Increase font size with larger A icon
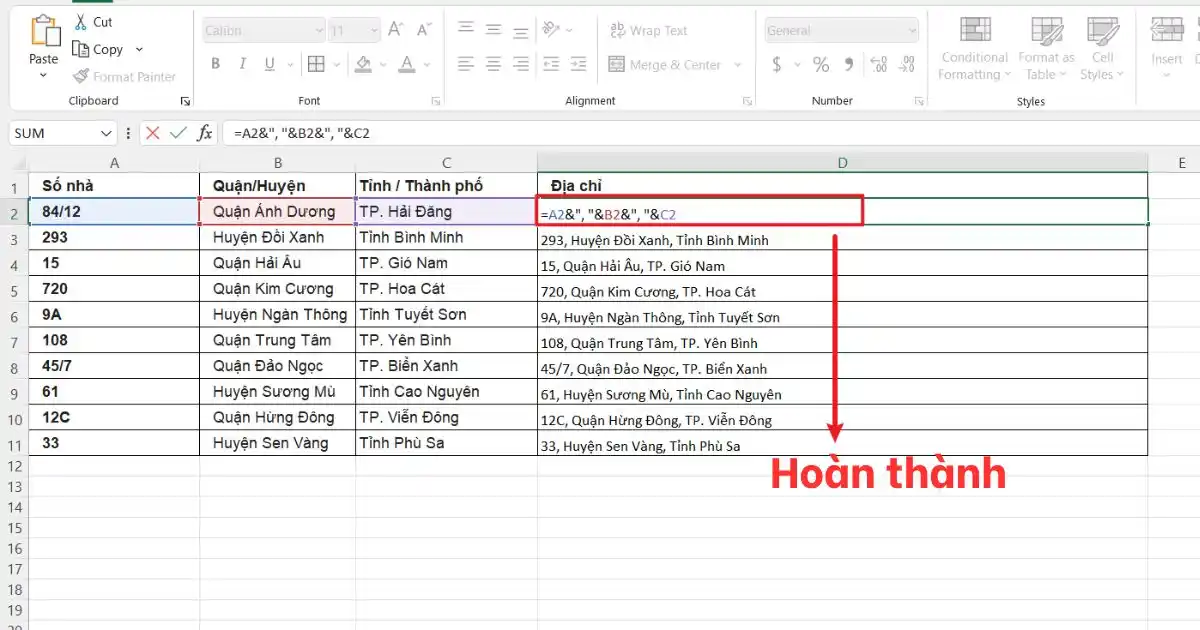 tap(396, 31)
